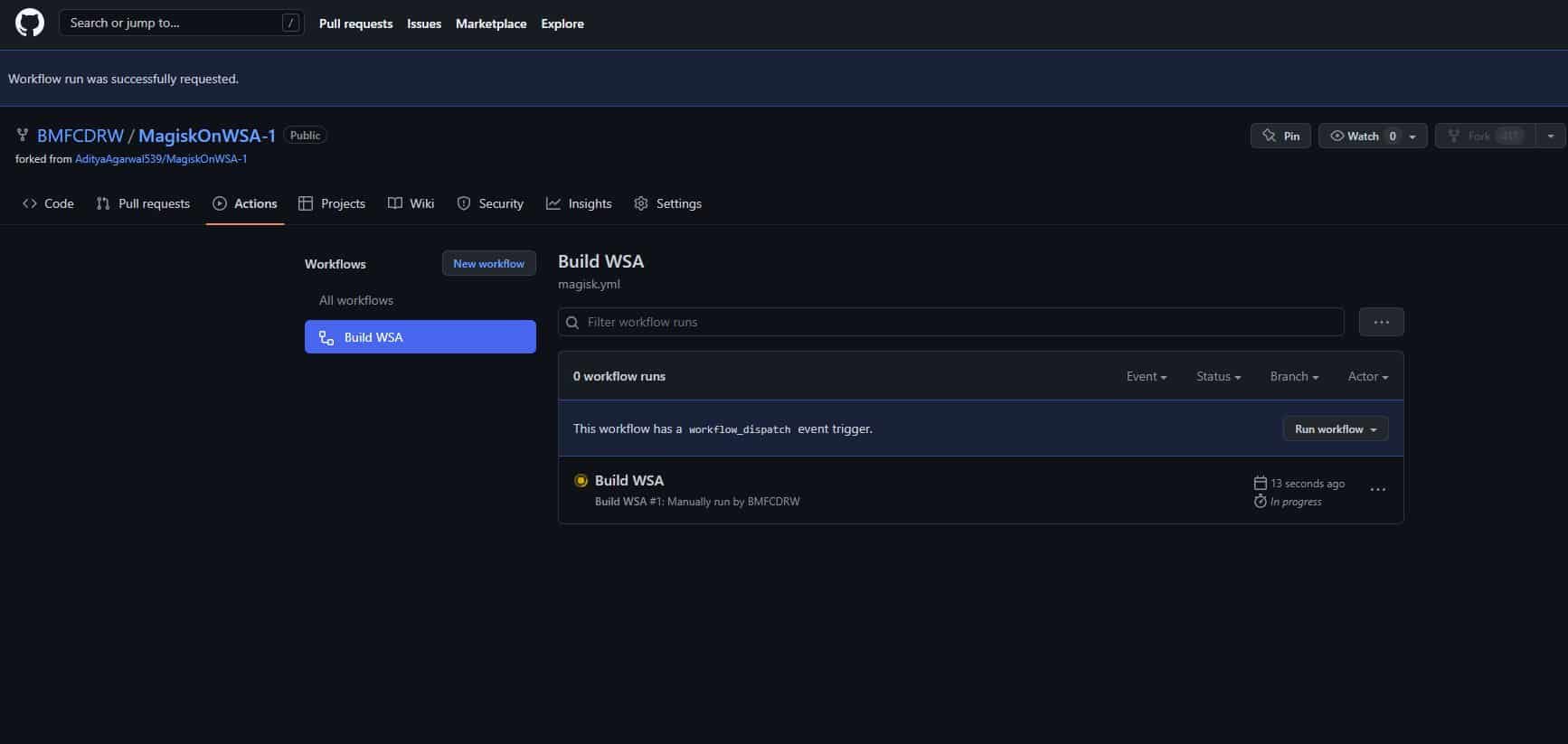Open the Actions tab
This screenshot has height=744, width=1568.
point(245,203)
